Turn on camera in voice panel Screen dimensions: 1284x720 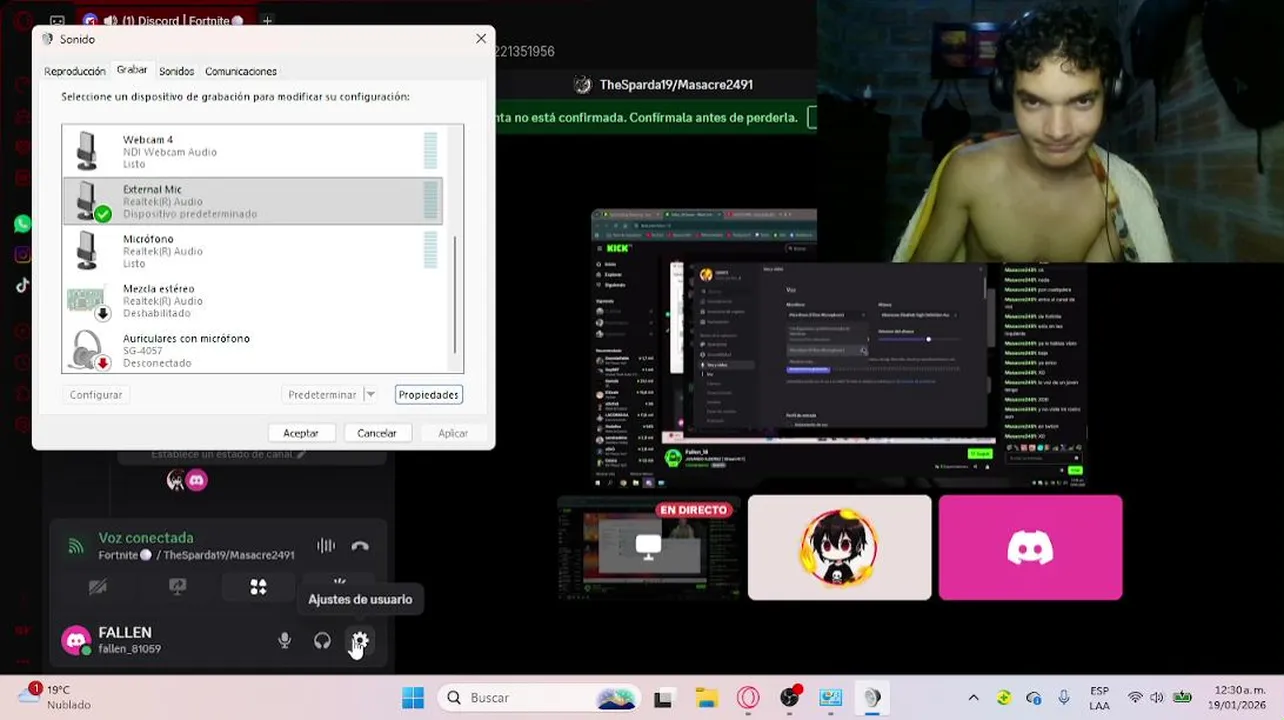(x=98, y=587)
